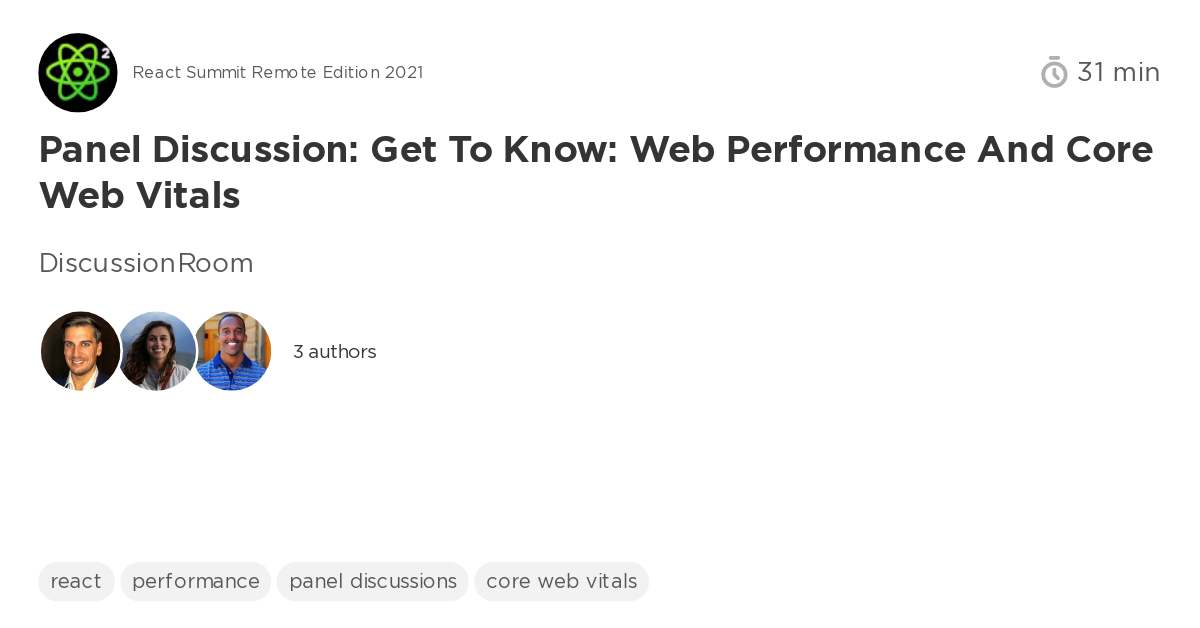Click the timer icon beside 31 min
The width and height of the screenshot is (1200, 628).
click(1054, 71)
